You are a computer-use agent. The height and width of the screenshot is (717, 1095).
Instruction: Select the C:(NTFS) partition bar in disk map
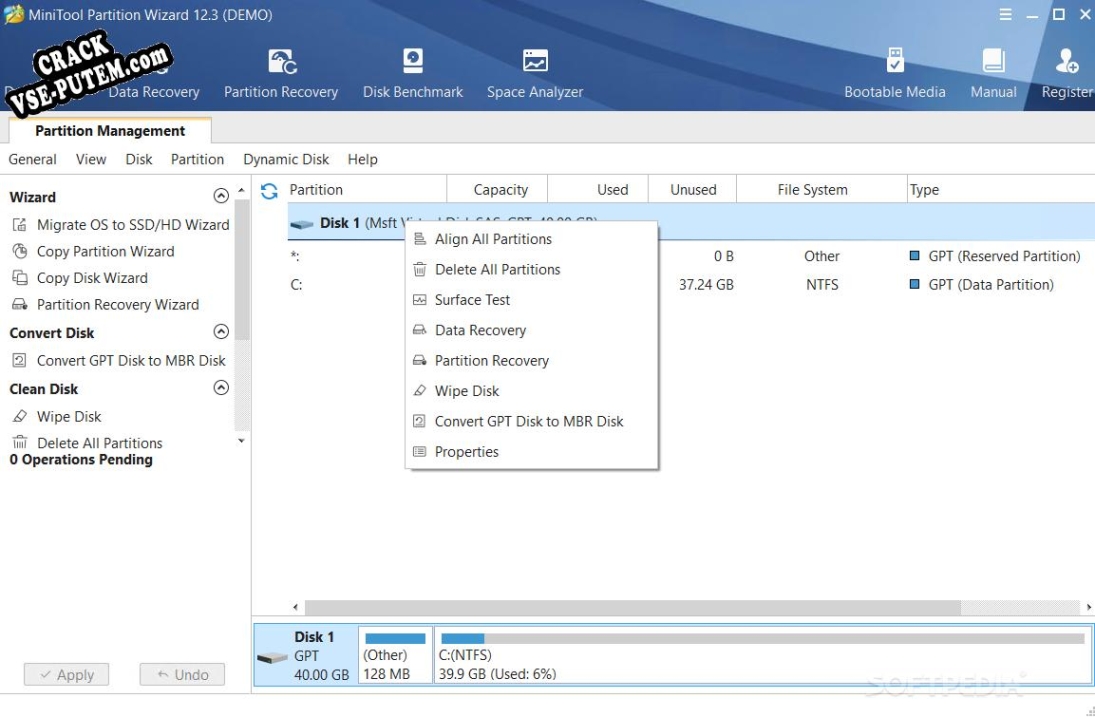762,655
